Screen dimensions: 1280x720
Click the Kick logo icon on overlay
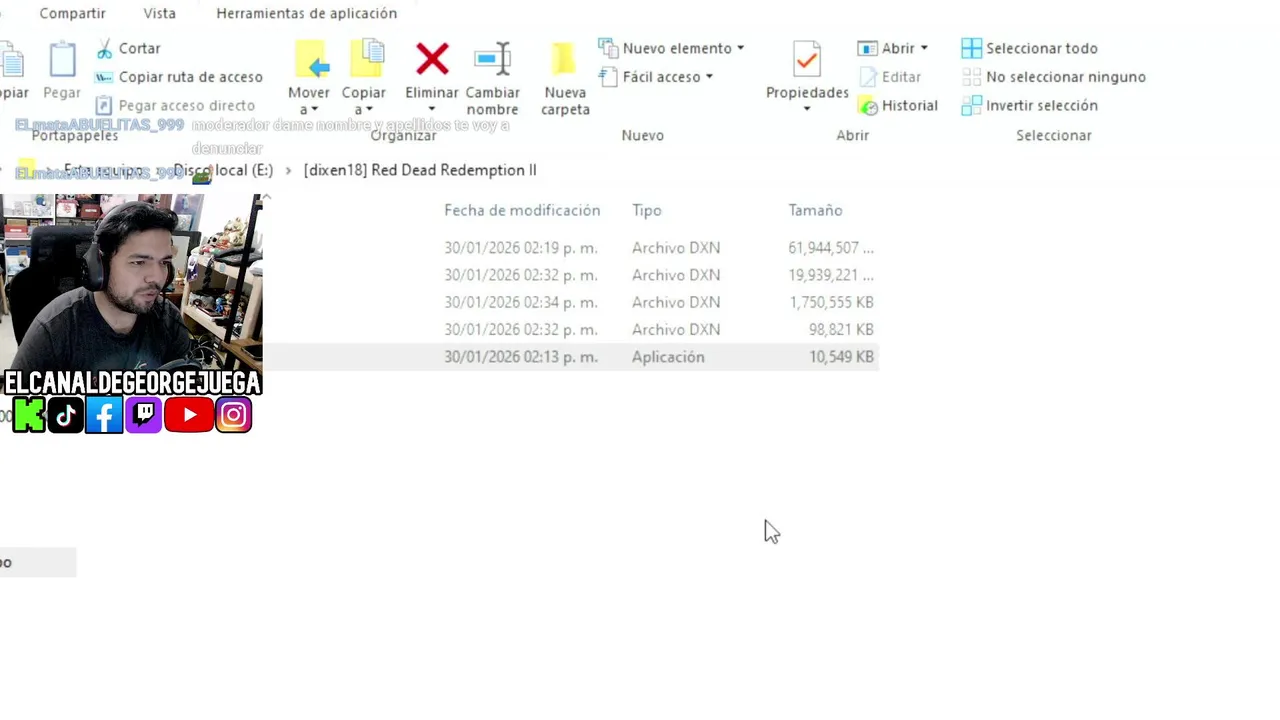[x=28, y=414]
